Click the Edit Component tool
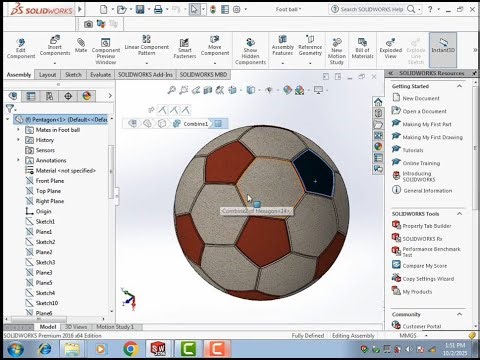This screenshot has height=360, width=480. [21, 48]
